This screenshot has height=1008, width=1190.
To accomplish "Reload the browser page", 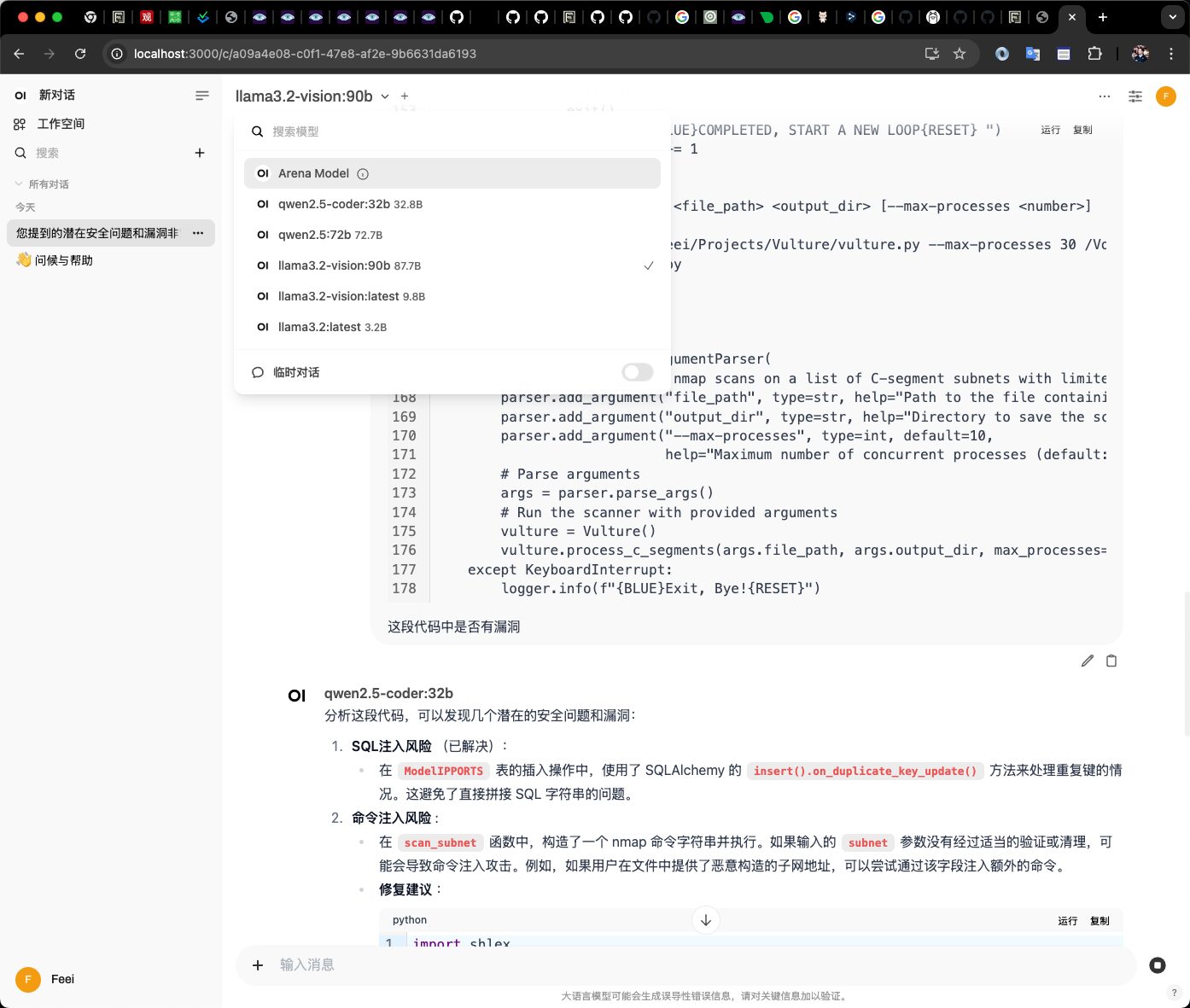I will click(80, 54).
